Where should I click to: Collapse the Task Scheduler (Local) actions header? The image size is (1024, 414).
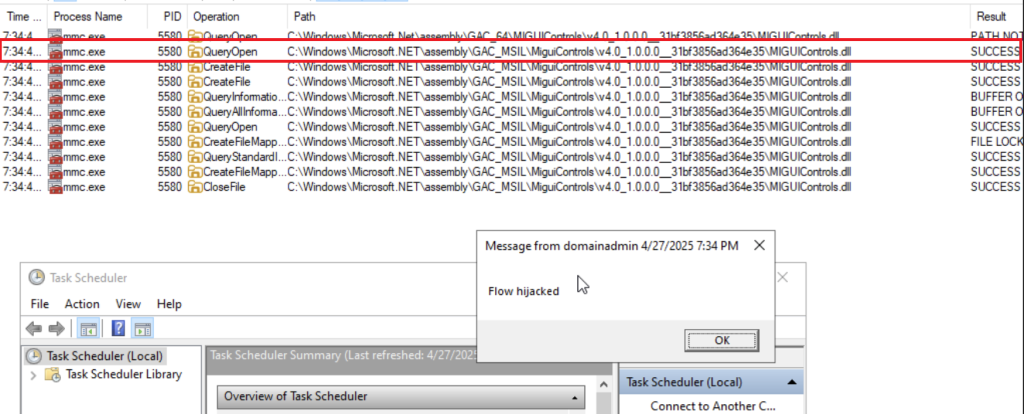(x=792, y=383)
